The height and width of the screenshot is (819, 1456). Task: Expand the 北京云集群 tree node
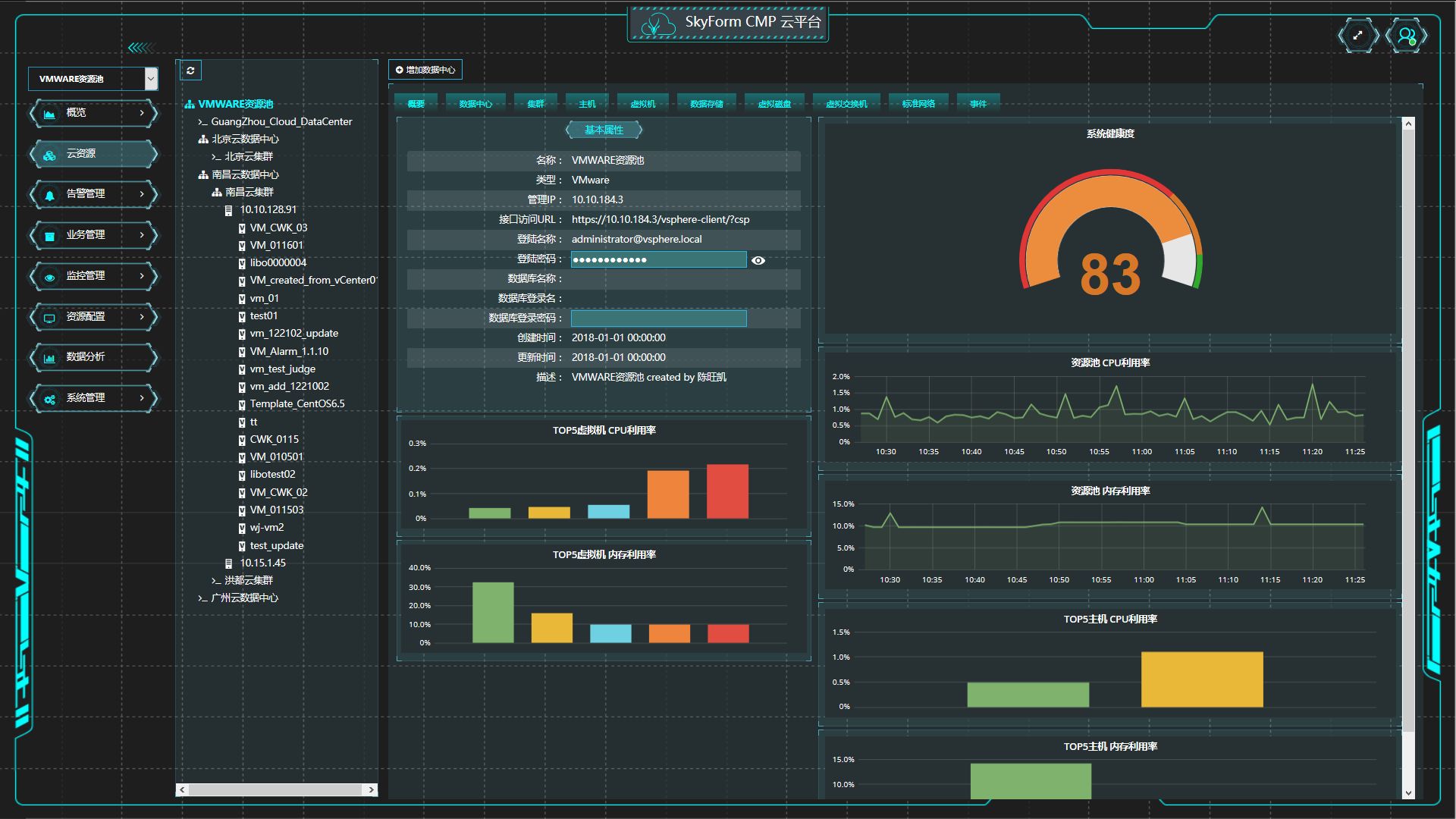click(216, 157)
